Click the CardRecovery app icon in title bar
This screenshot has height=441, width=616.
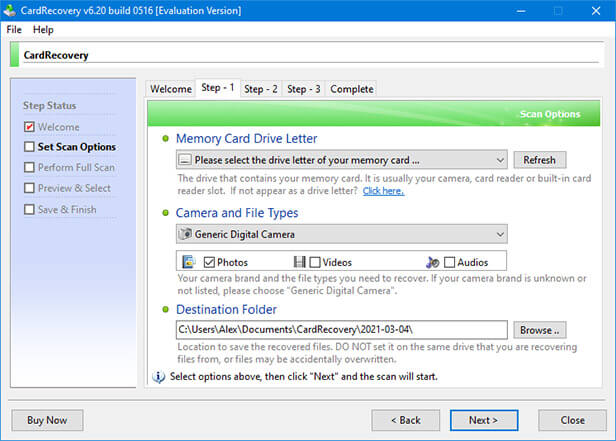click(x=9, y=11)
